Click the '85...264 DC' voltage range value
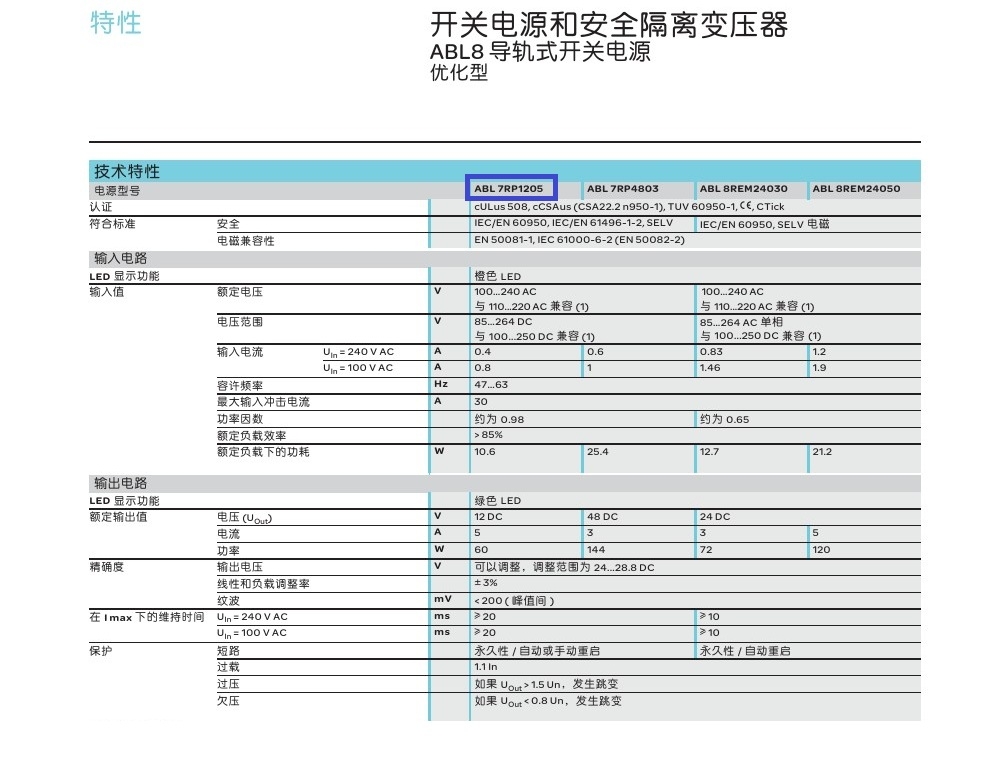The width and height of the screenshot is (992, 760). (x=503, y=321)
